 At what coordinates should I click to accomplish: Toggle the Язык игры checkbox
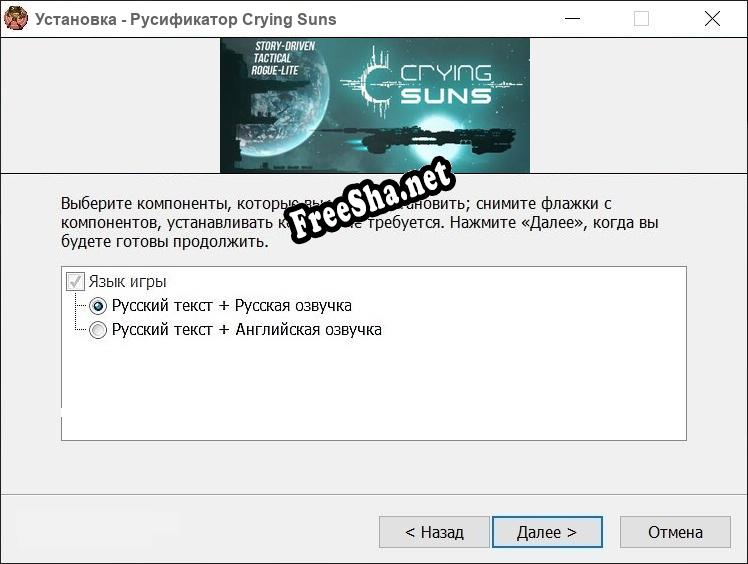(x=75, y=282)
